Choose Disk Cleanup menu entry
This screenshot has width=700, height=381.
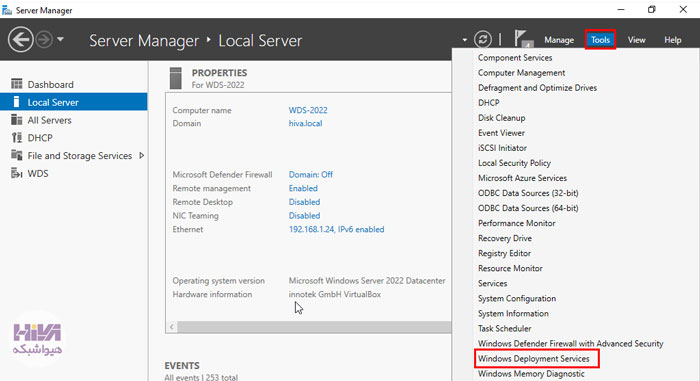[501, 118]
